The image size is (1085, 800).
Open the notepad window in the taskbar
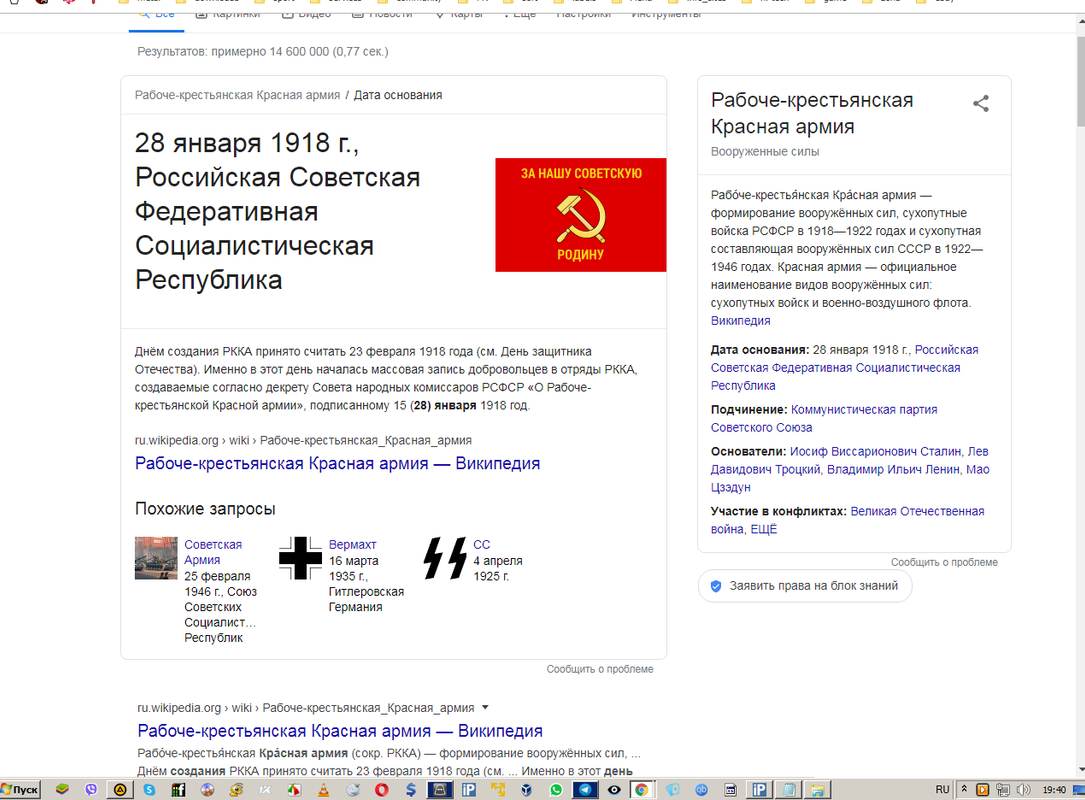pos(788,790)
